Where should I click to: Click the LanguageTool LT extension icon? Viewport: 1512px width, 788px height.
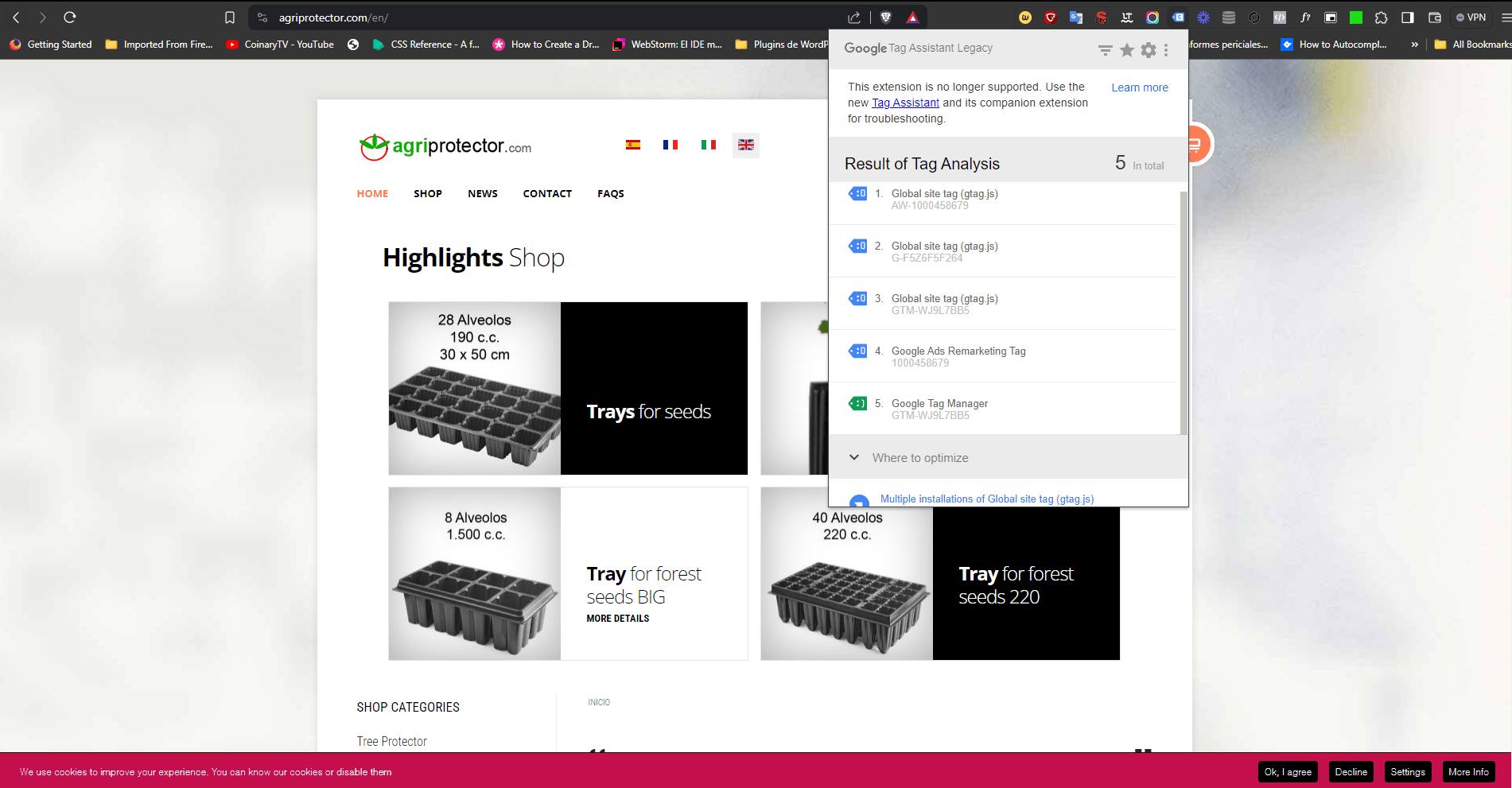coord(1127,17)
